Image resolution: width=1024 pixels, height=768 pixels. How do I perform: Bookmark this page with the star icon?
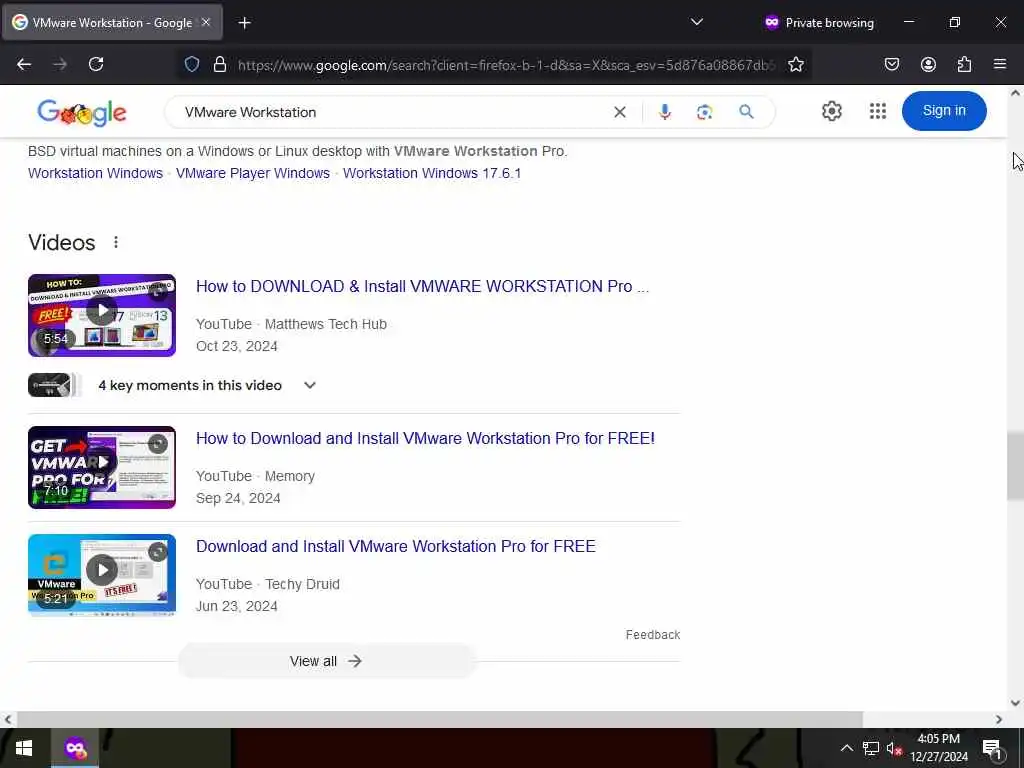(x=795, y=64)
